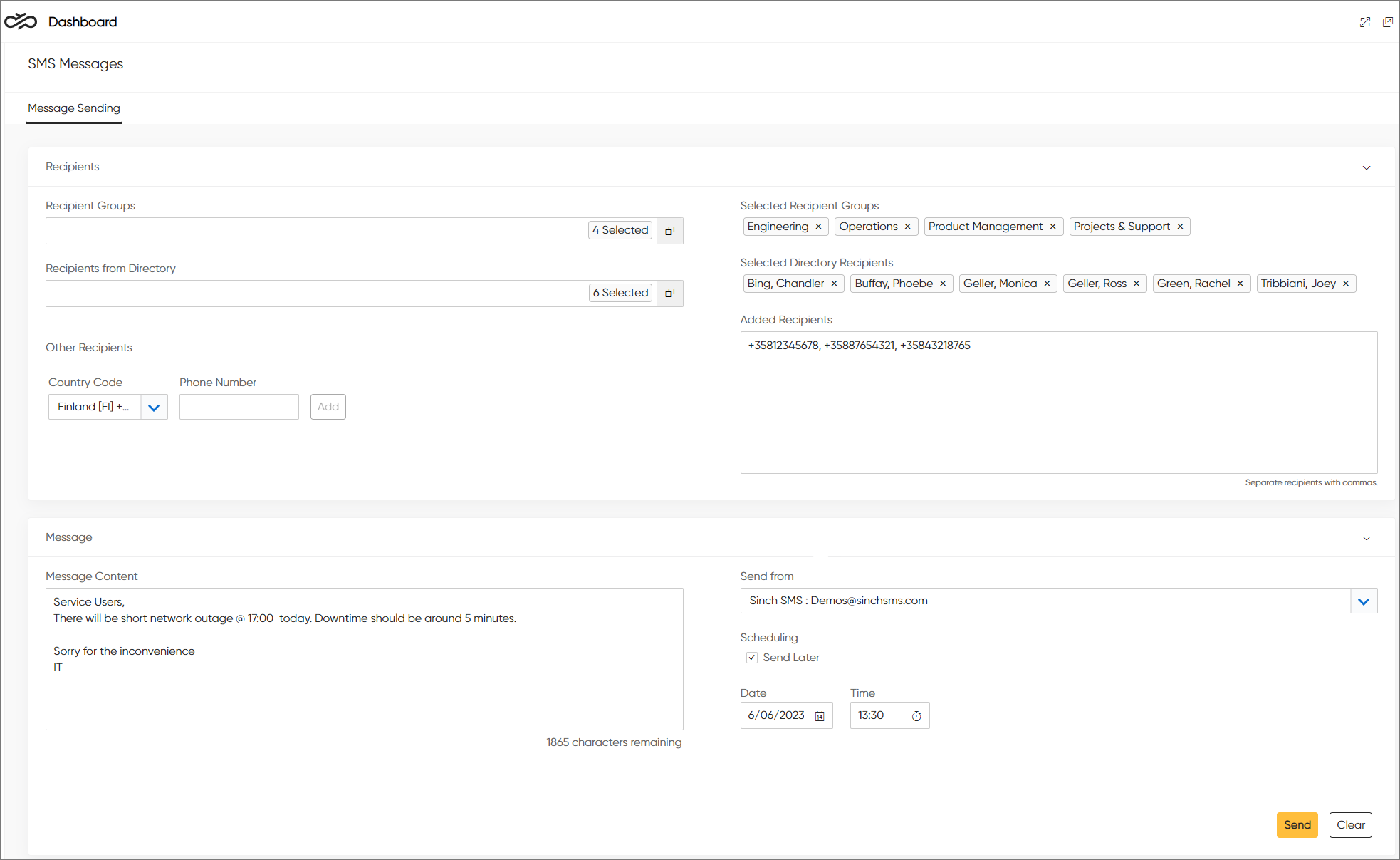Remove Tribbiani, Joey recipient tag

tap(1347, 284)
